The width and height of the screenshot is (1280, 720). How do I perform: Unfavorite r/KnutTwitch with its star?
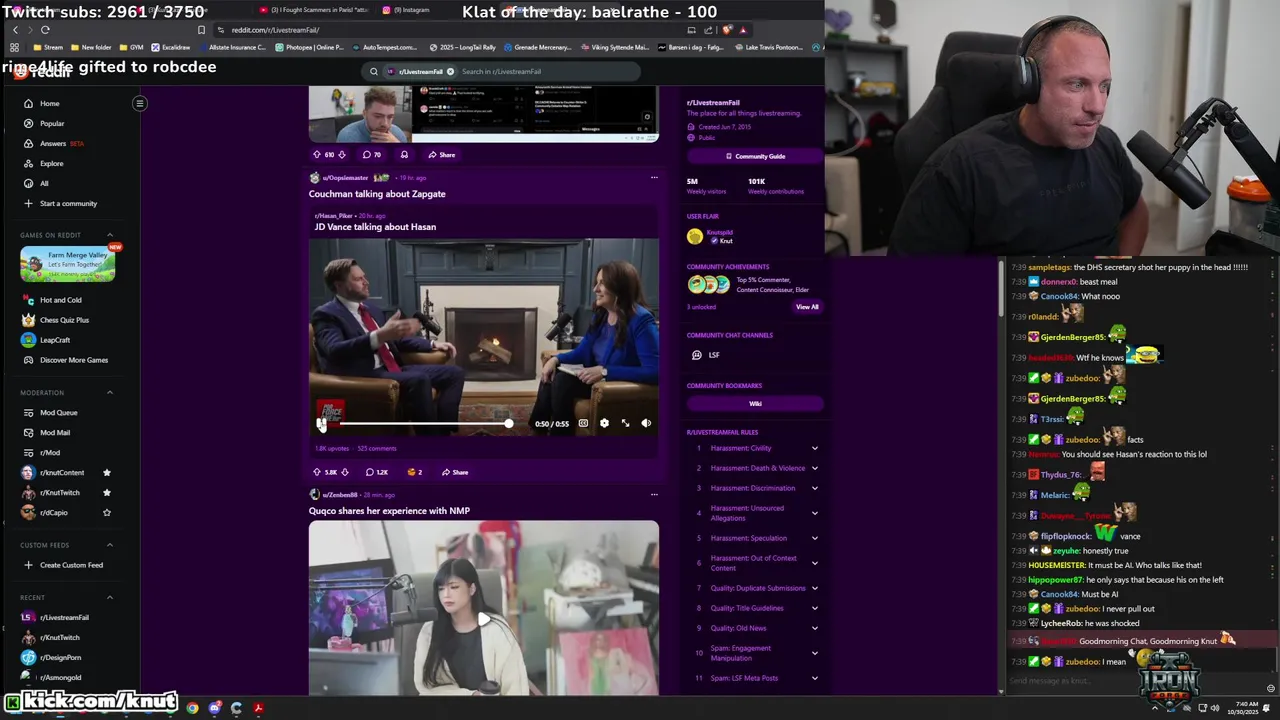point(107,492)
